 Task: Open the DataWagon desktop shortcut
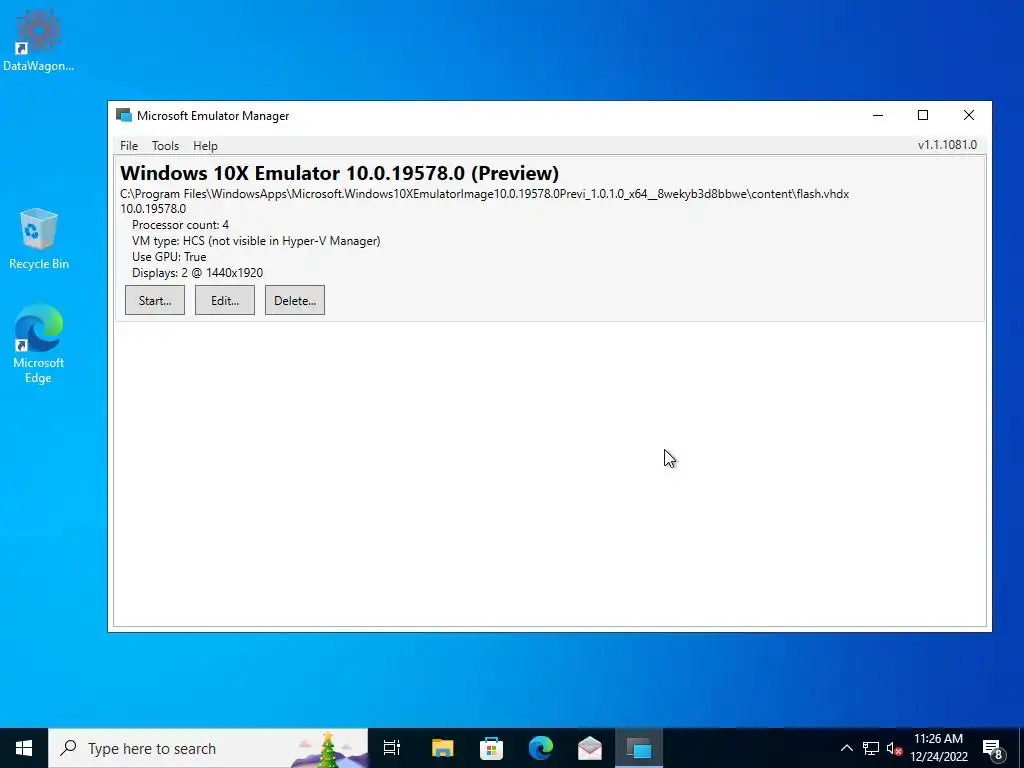tap(38, 39)
